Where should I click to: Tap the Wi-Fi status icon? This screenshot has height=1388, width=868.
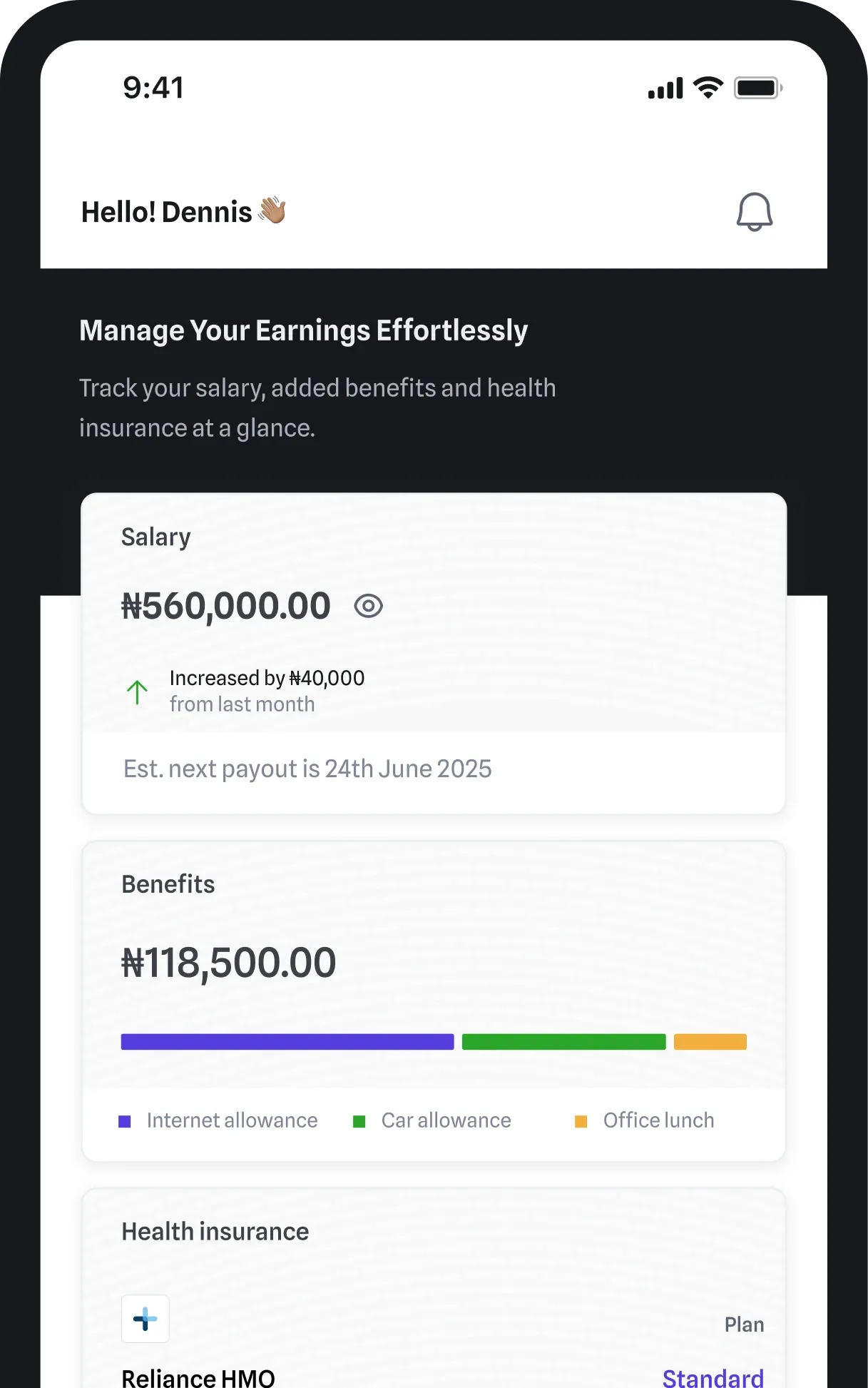[x=708, y=88]
